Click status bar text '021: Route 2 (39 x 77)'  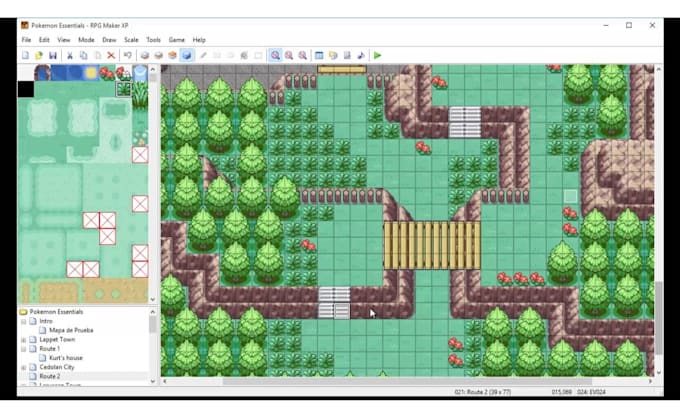coord(483,392)
